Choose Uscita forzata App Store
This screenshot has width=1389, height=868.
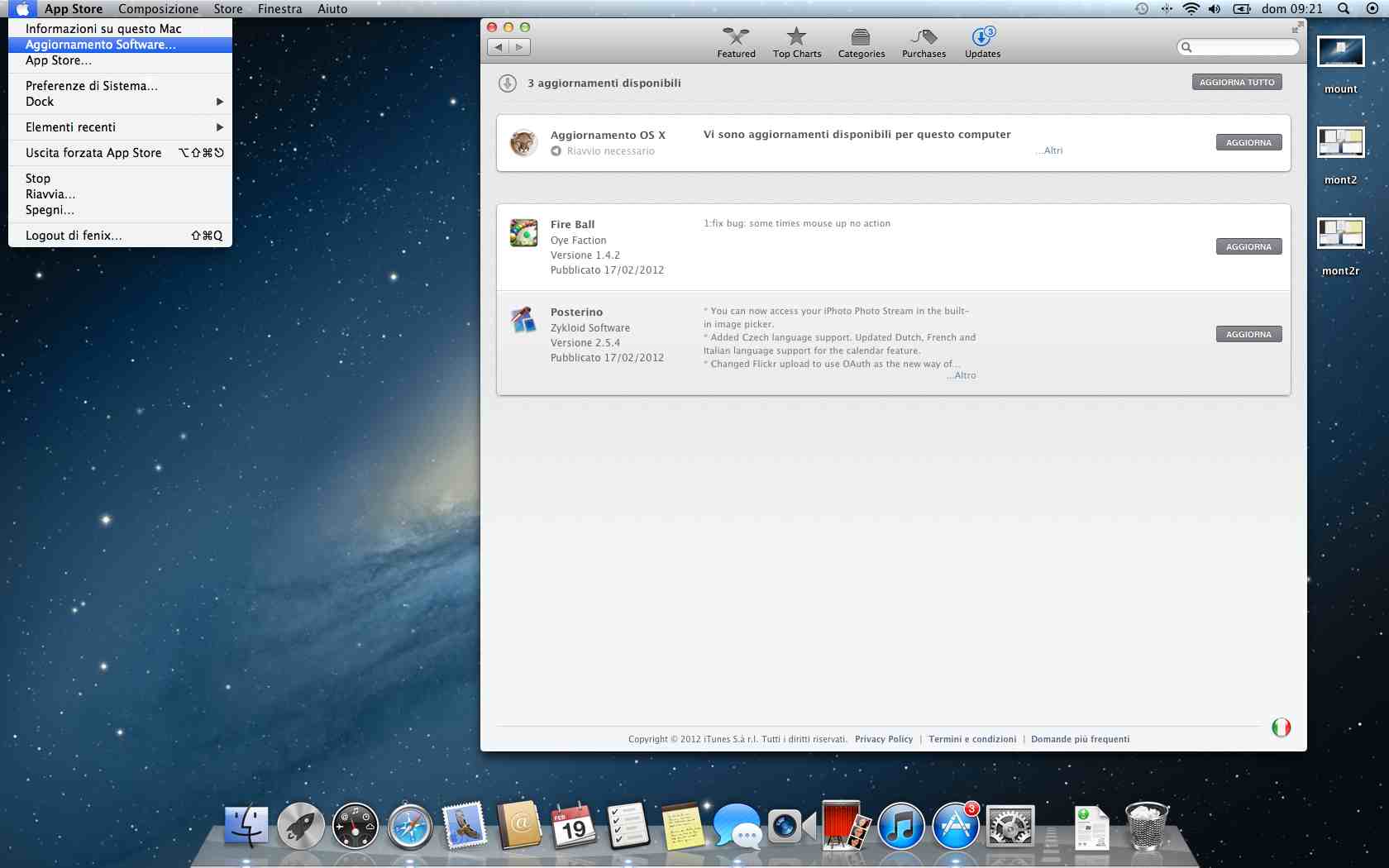(120, 153)
